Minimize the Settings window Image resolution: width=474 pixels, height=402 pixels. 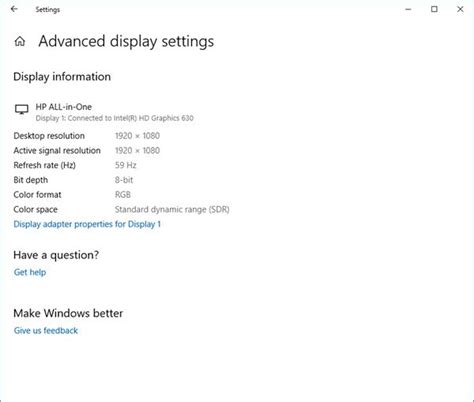[408, 9]
